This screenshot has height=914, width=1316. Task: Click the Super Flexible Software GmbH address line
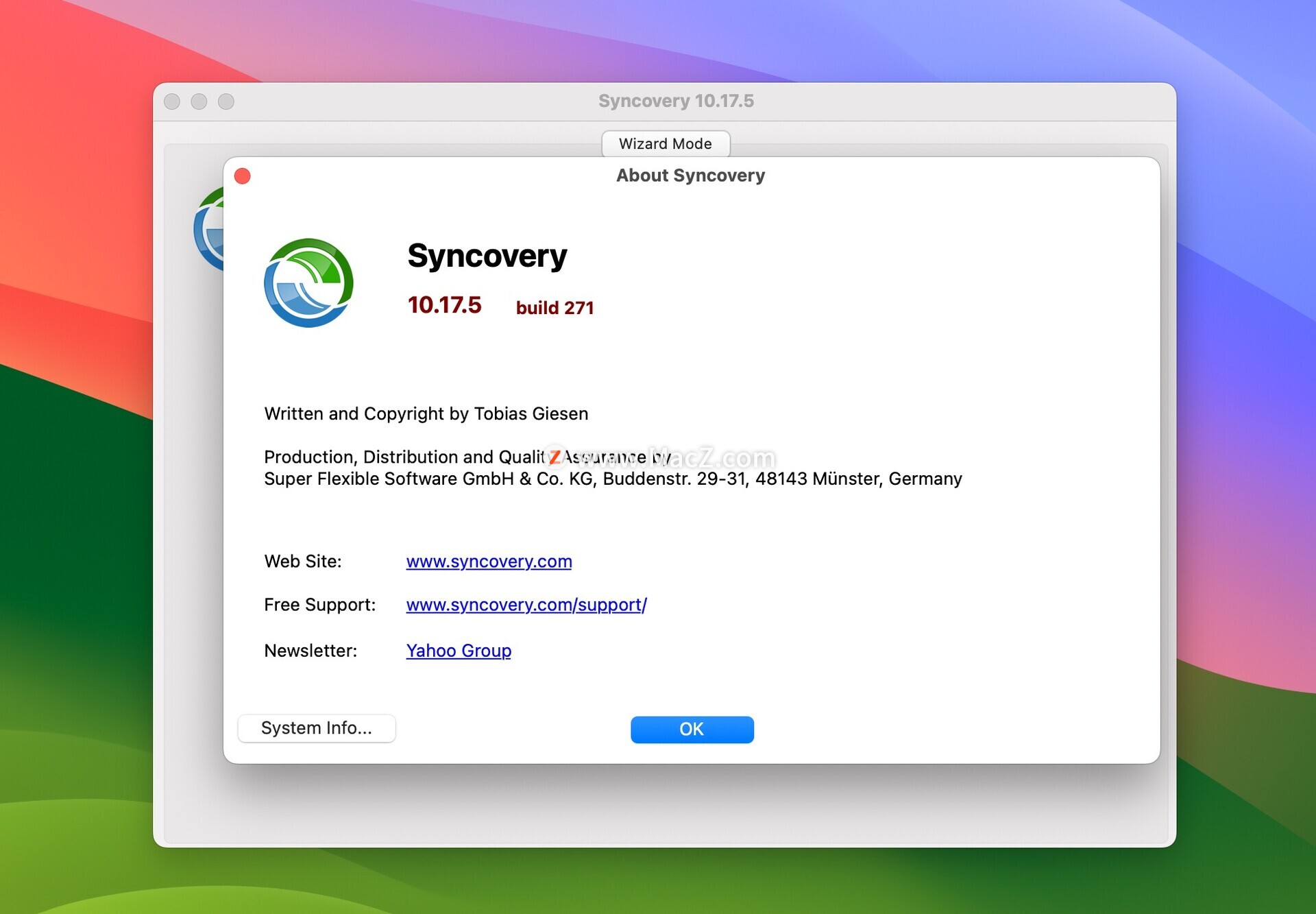point(613,479)
